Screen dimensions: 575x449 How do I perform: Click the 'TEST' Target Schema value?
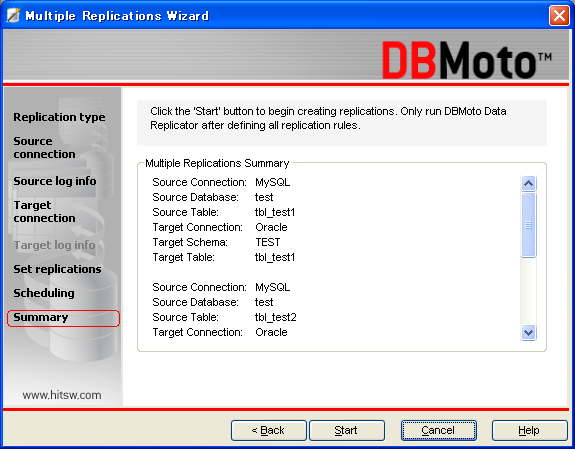(268, 242)
